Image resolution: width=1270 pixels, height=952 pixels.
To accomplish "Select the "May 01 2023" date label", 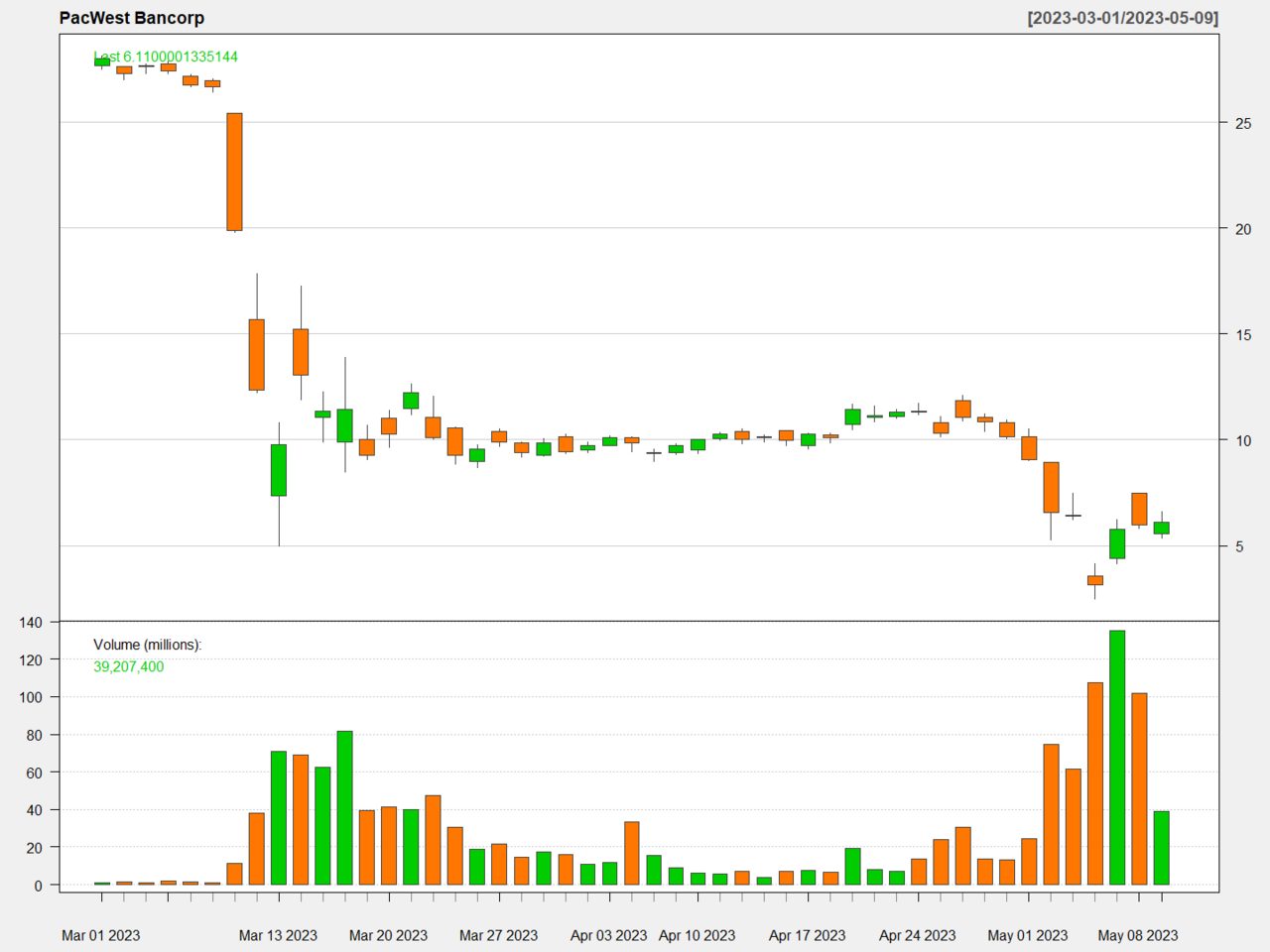I will tap(1028, 935).
